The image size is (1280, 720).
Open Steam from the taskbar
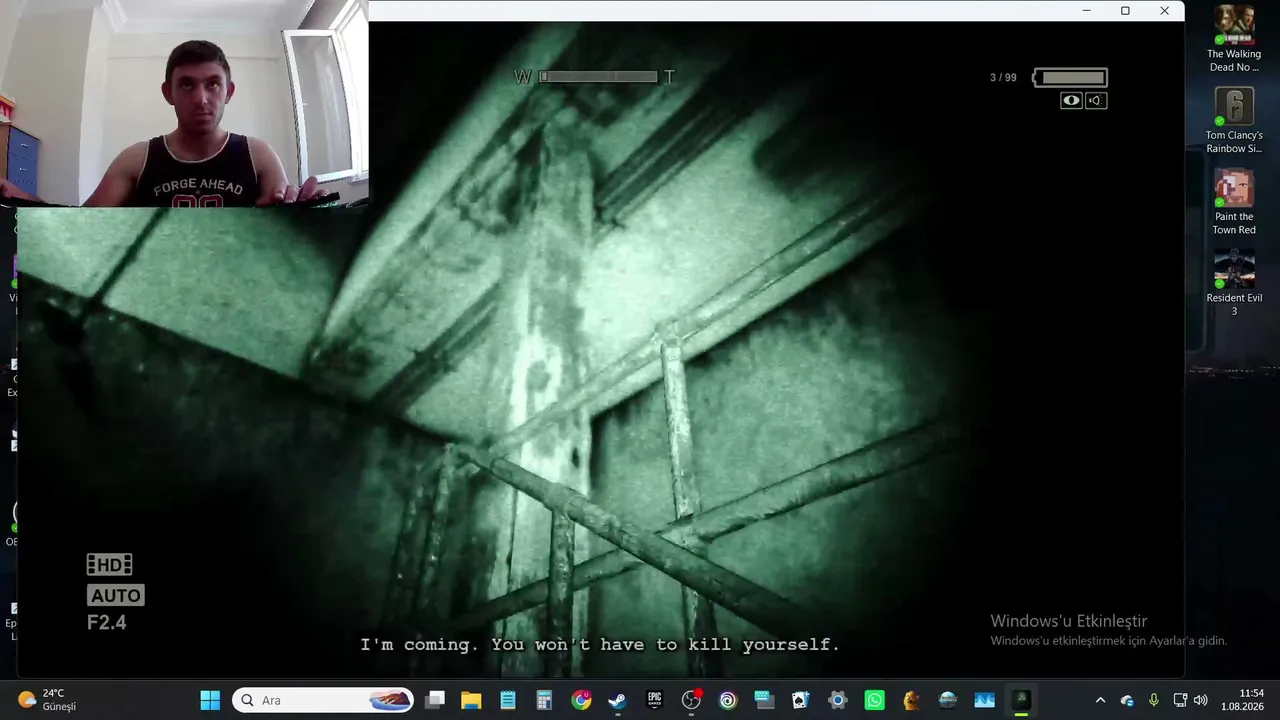pyautogui.click(x=618, y=700)
